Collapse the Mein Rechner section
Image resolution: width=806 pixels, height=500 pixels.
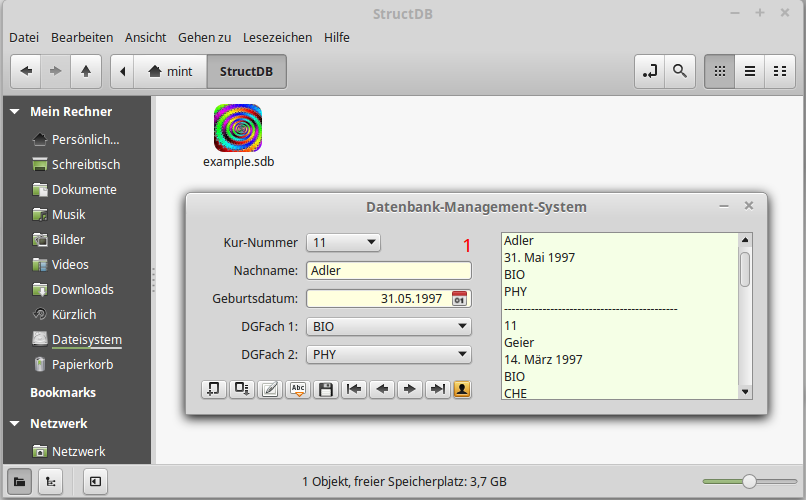(x=15, y=112)
